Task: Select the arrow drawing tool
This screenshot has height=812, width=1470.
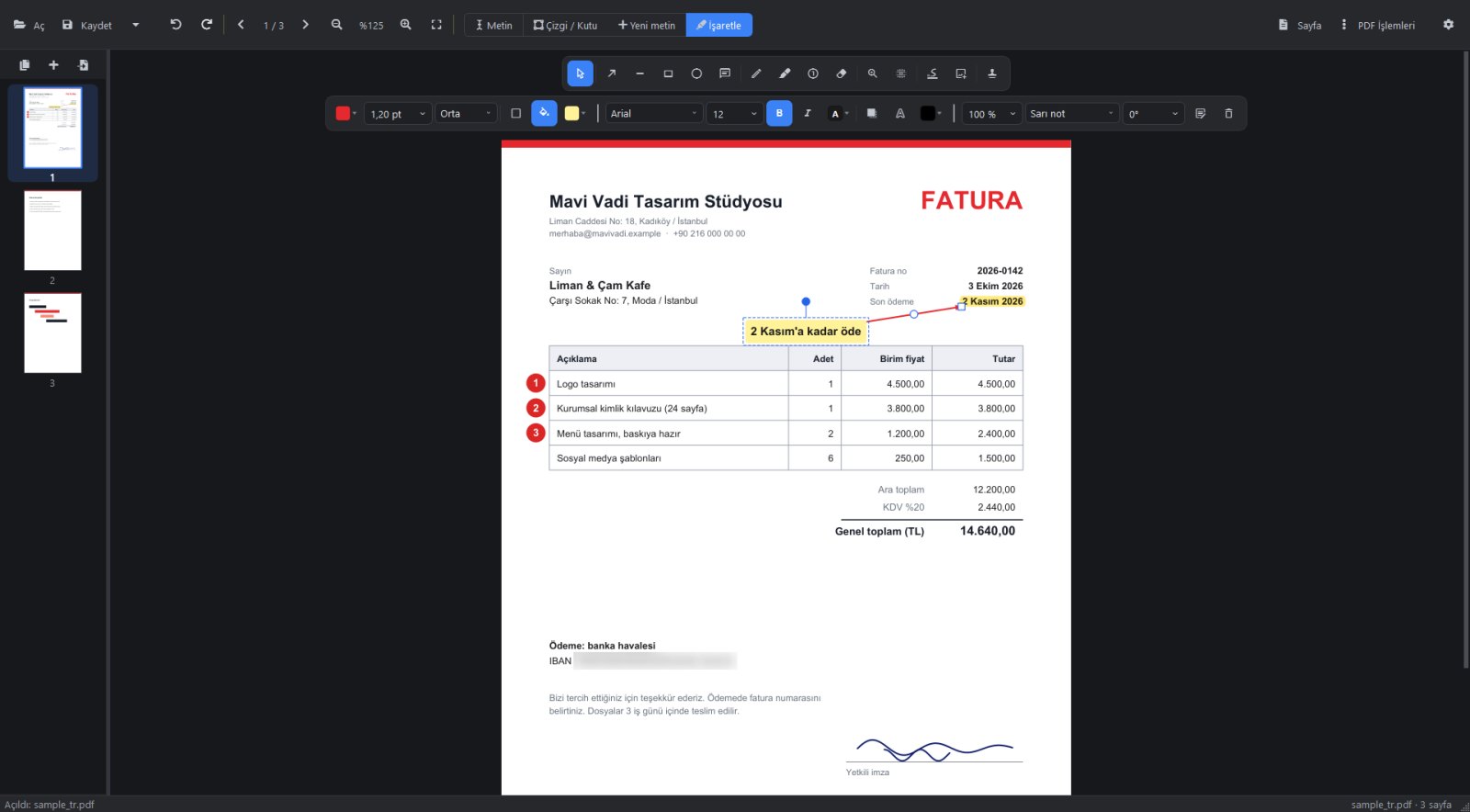Action: pos(612,73)
